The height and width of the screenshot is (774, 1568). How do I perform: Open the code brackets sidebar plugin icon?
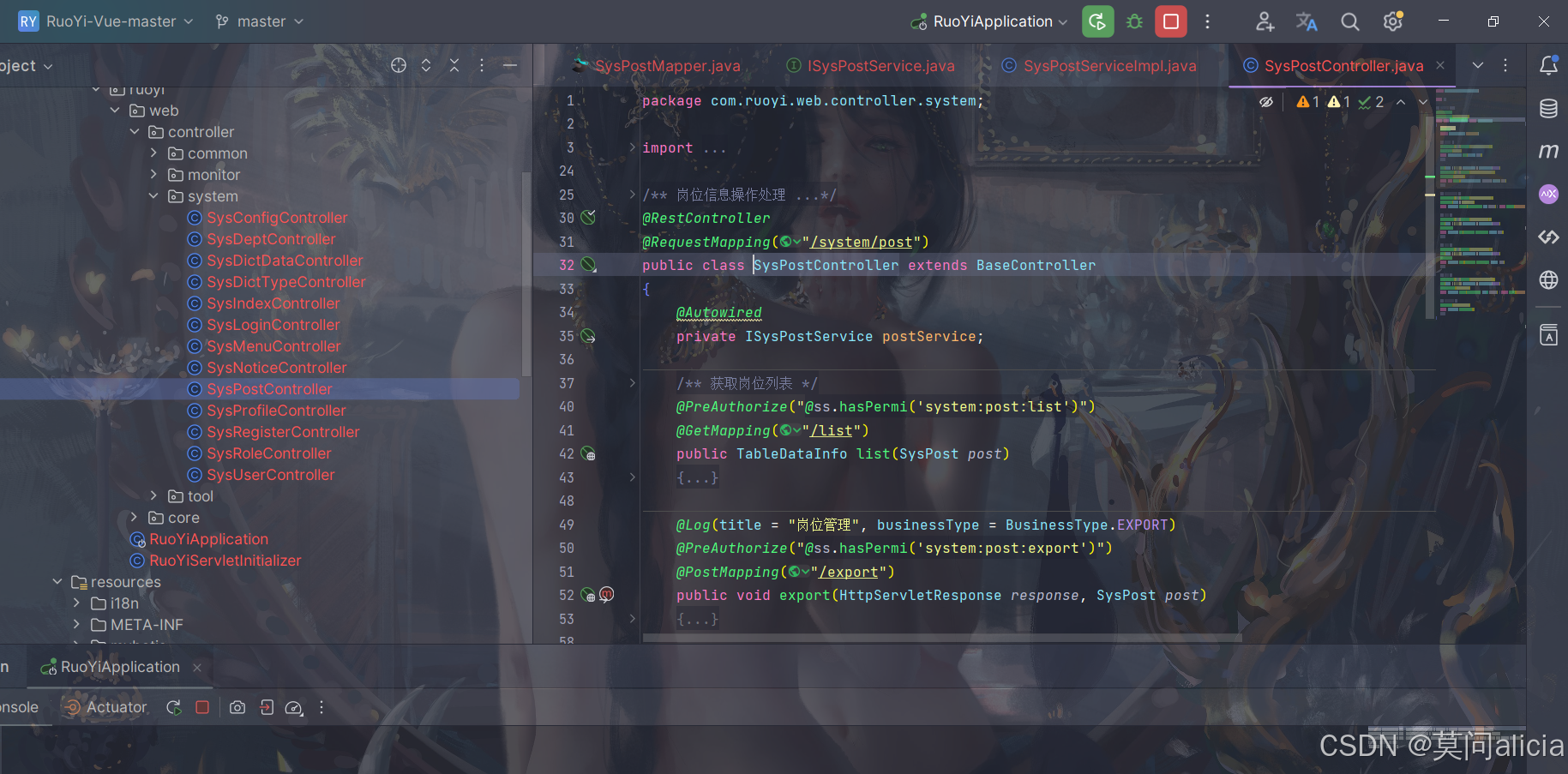click(1548, 237)
